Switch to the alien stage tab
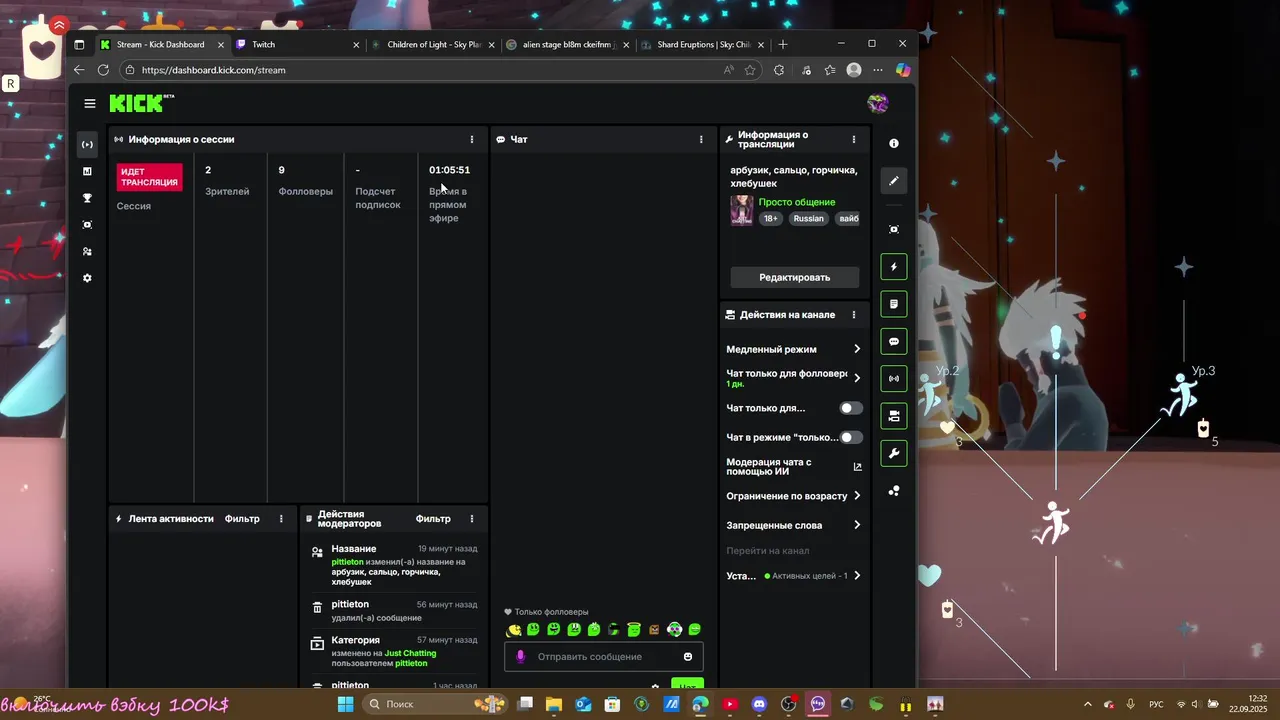 (x=568, y=44)
